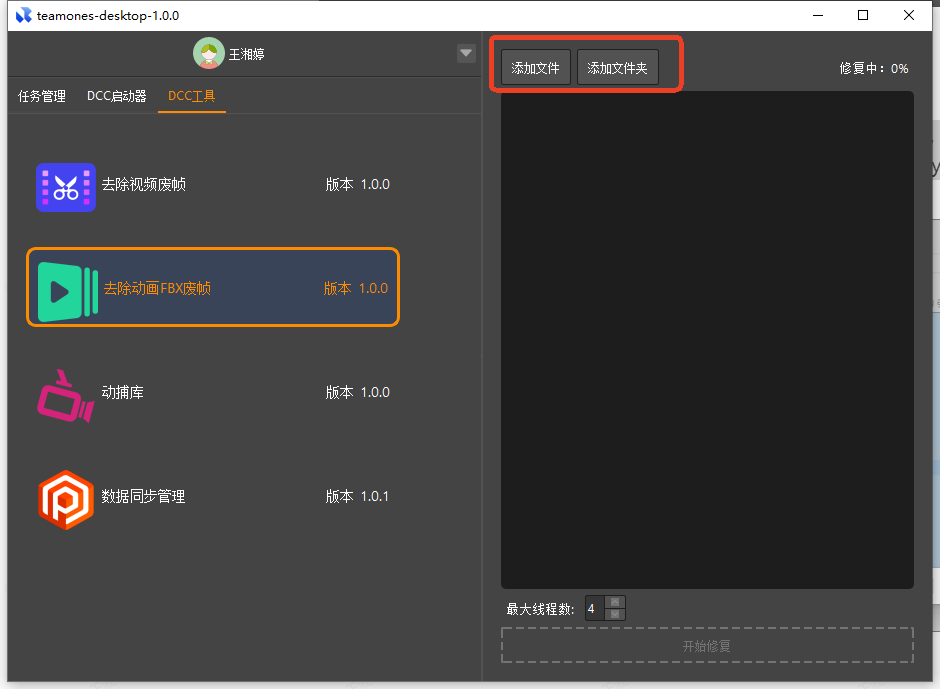Screen dimensions: 940x689
Task: Switch to the 任务管理 tab
Action: click(x=42, y=97)
